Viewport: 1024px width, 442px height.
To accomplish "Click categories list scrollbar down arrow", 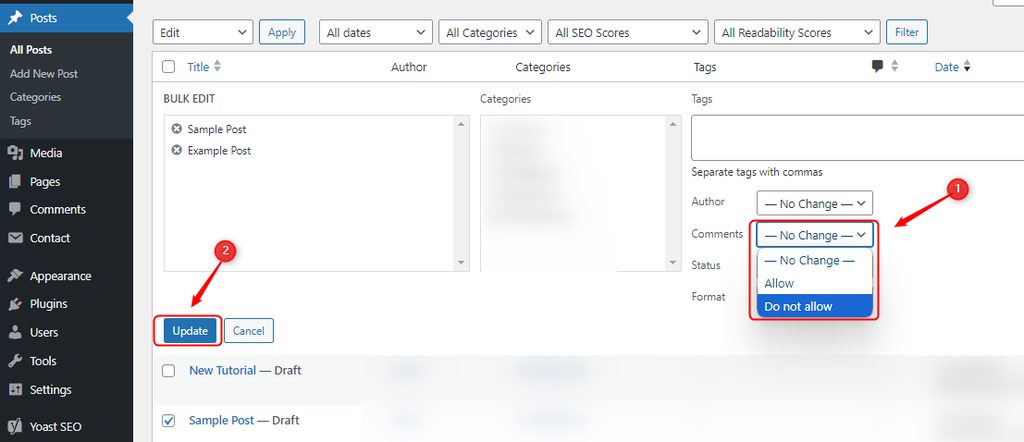I will click(x=673, y=263).
